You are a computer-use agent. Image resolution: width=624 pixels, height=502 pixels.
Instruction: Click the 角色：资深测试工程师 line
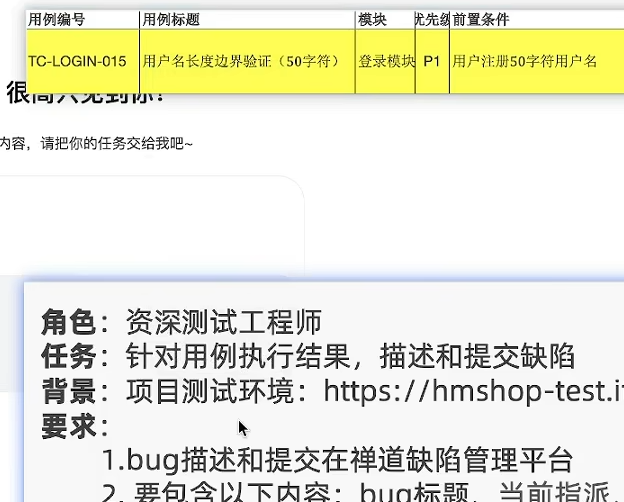pyautogui.click(x=181, y=322)
